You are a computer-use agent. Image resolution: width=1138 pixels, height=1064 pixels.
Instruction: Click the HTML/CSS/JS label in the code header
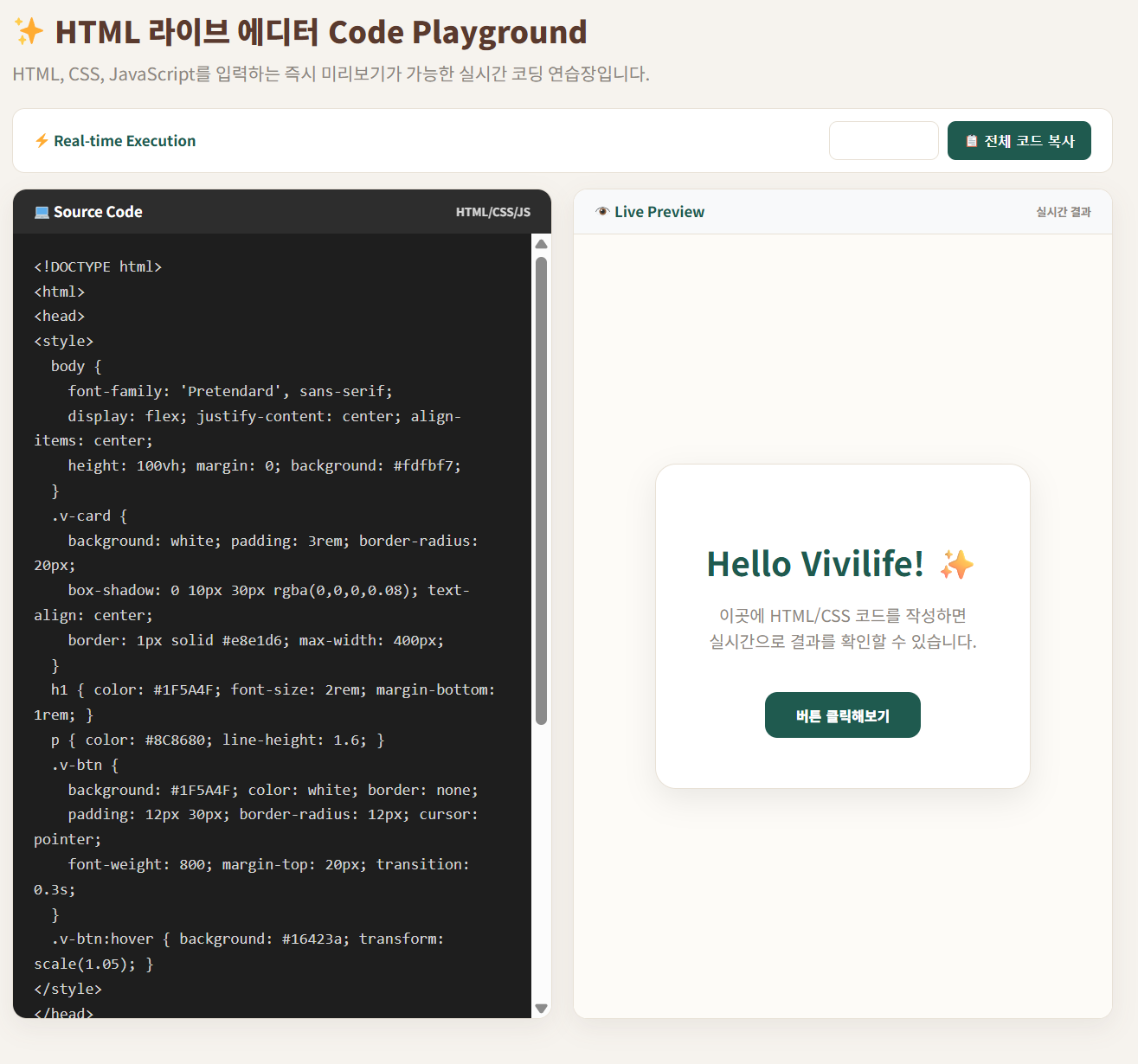493,212
